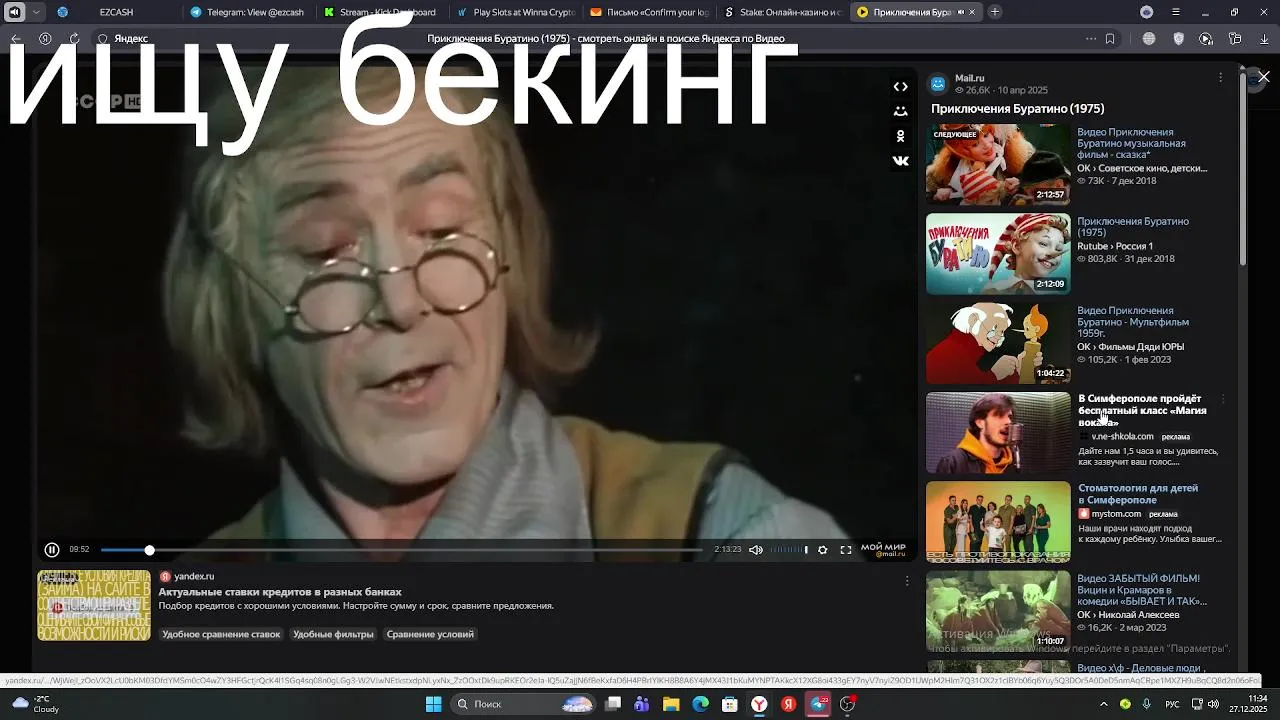Switch to Play Slots at Winna tab
The height and width of the screenshot is (720, 1280).
(514, 12)
